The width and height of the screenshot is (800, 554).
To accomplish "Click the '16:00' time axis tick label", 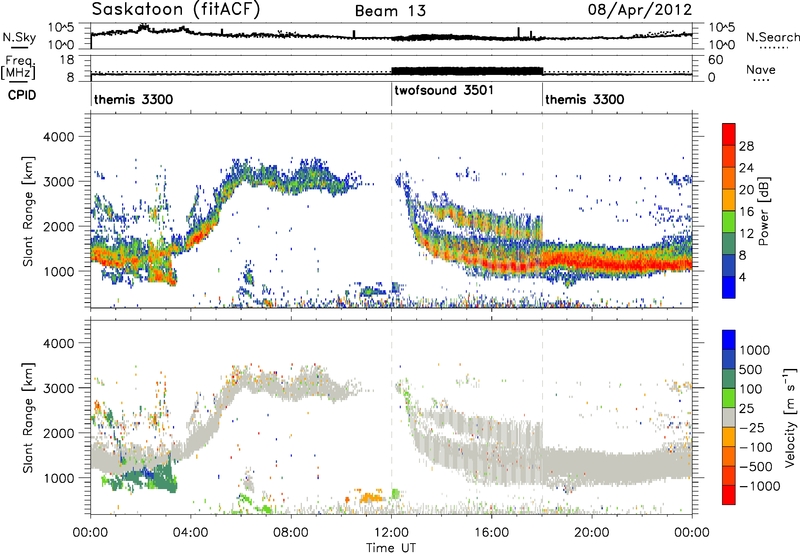I will 491,533.
